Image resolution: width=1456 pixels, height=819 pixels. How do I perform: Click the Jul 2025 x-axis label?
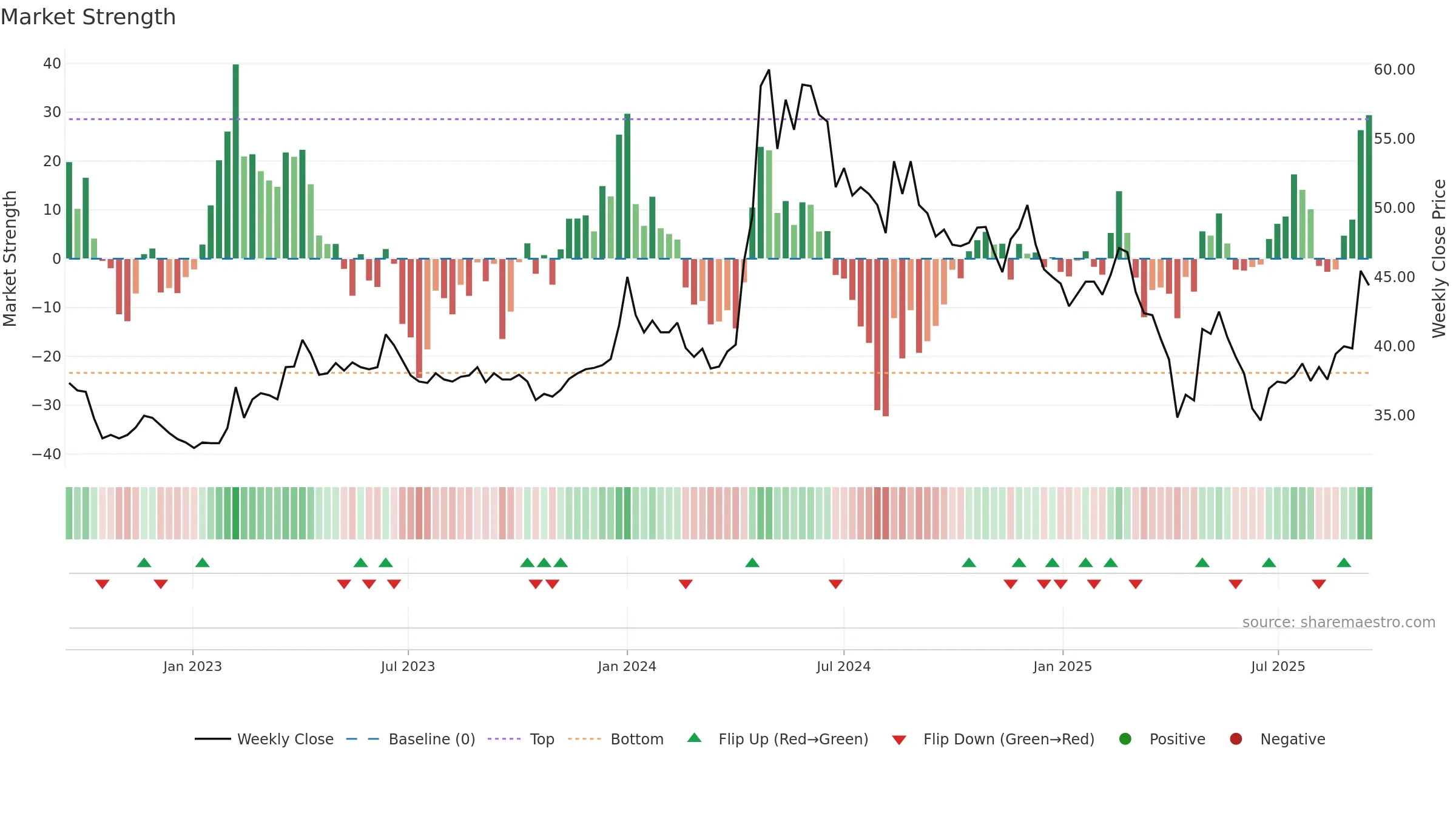tap(1278, 666)
